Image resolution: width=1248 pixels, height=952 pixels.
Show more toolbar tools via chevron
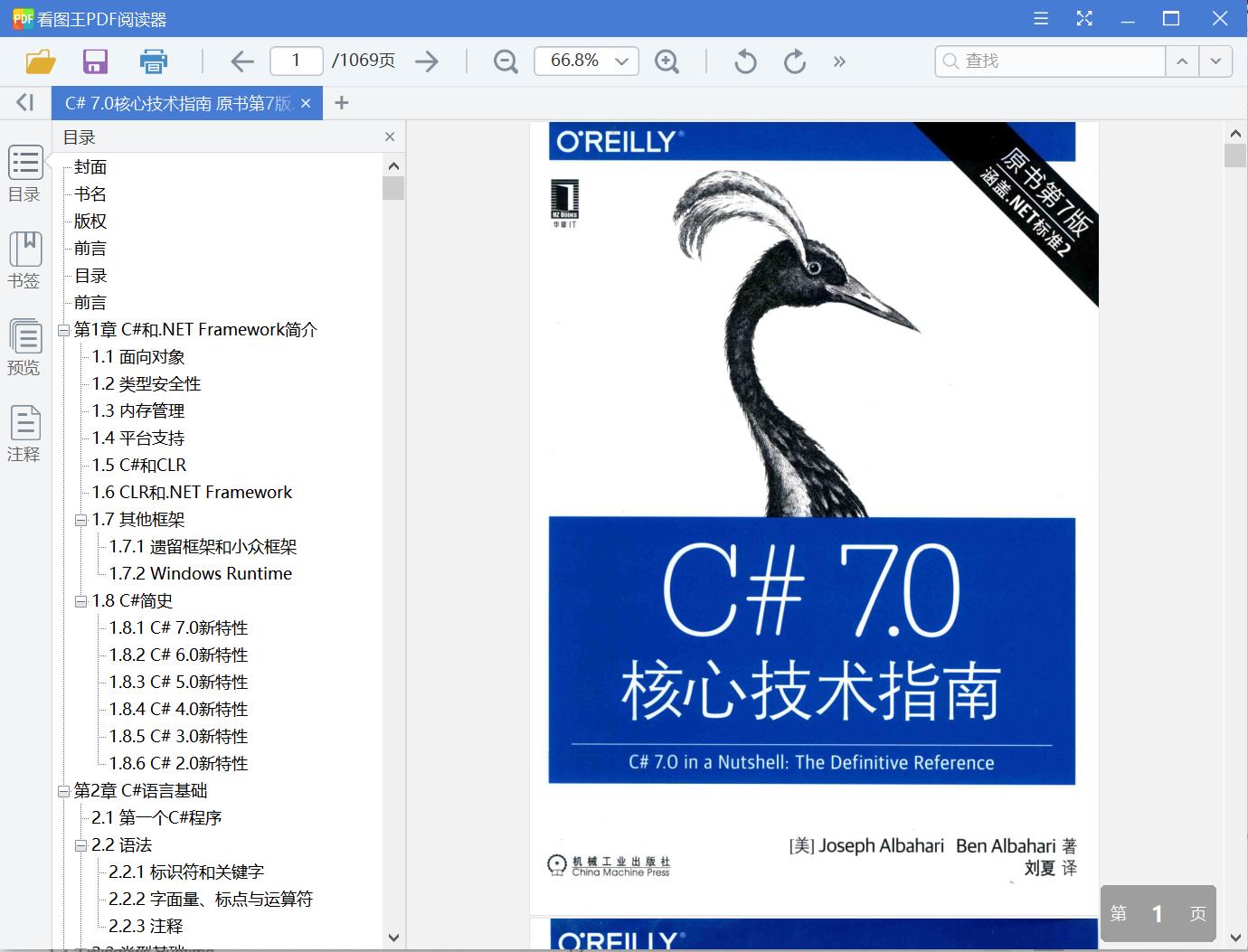pos(839,61)
